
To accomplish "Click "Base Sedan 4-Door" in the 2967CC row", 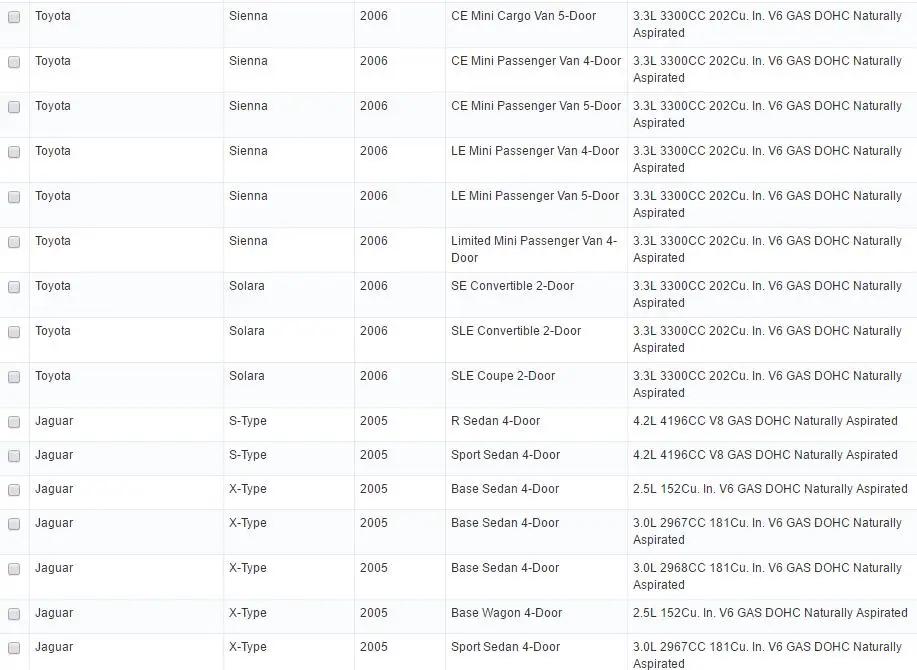I will click(505, 523).
